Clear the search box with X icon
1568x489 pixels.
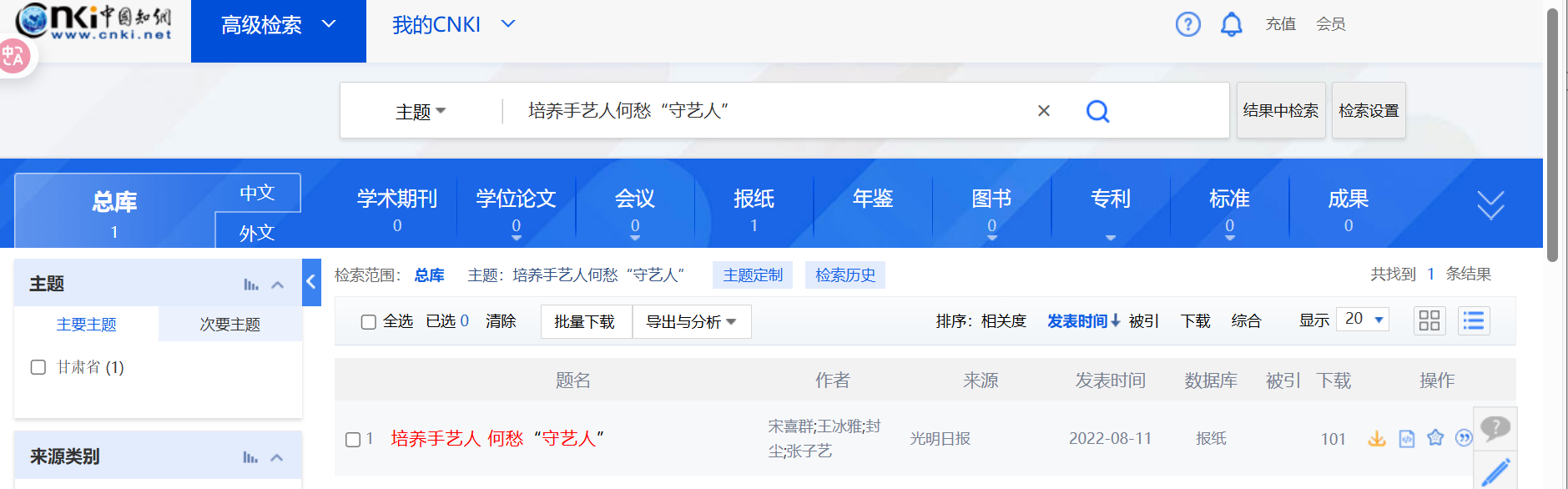[x=1043, y=111]
